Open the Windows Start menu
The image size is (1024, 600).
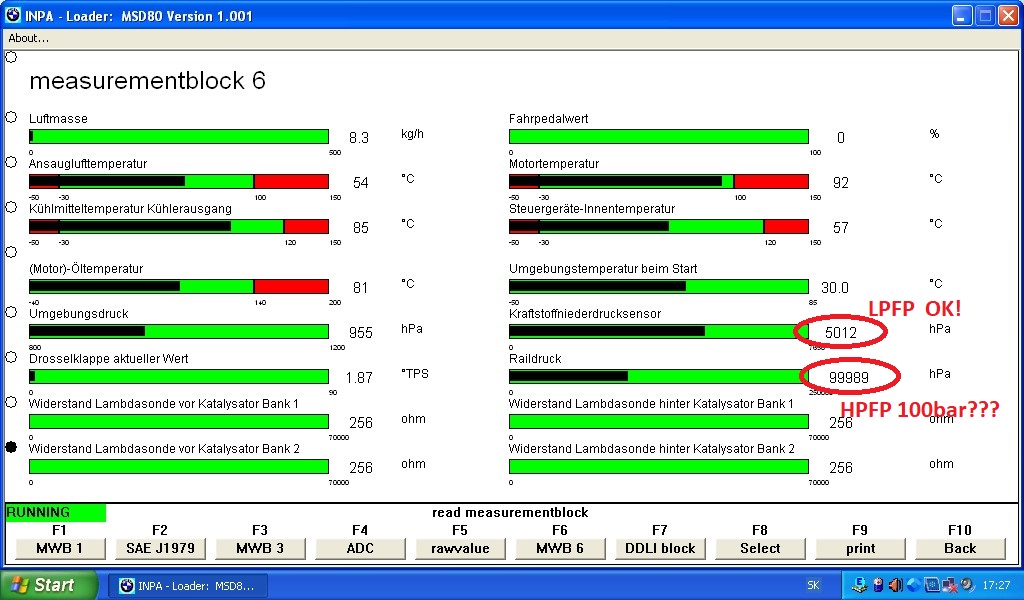pyautogui.click(x=48, y=586)
